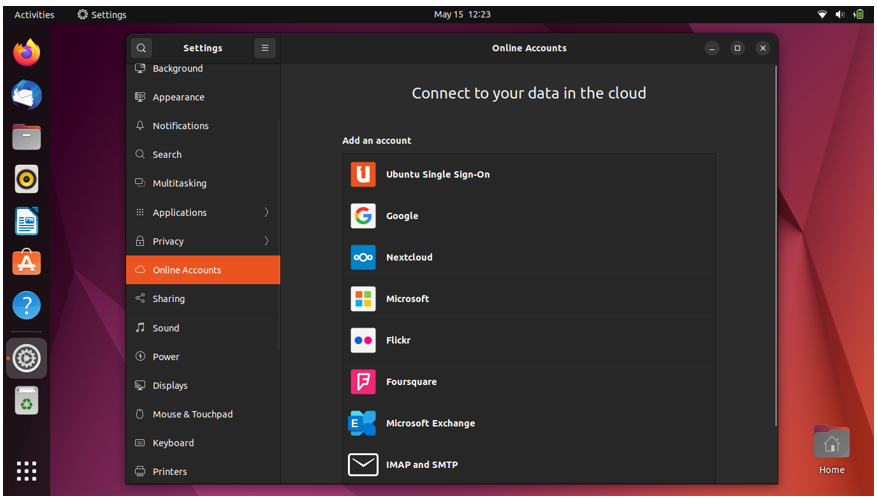Click the Flickr logo icon
This screenshot has height=499, width=877.
pyautogui.click(x=363, y=340)
